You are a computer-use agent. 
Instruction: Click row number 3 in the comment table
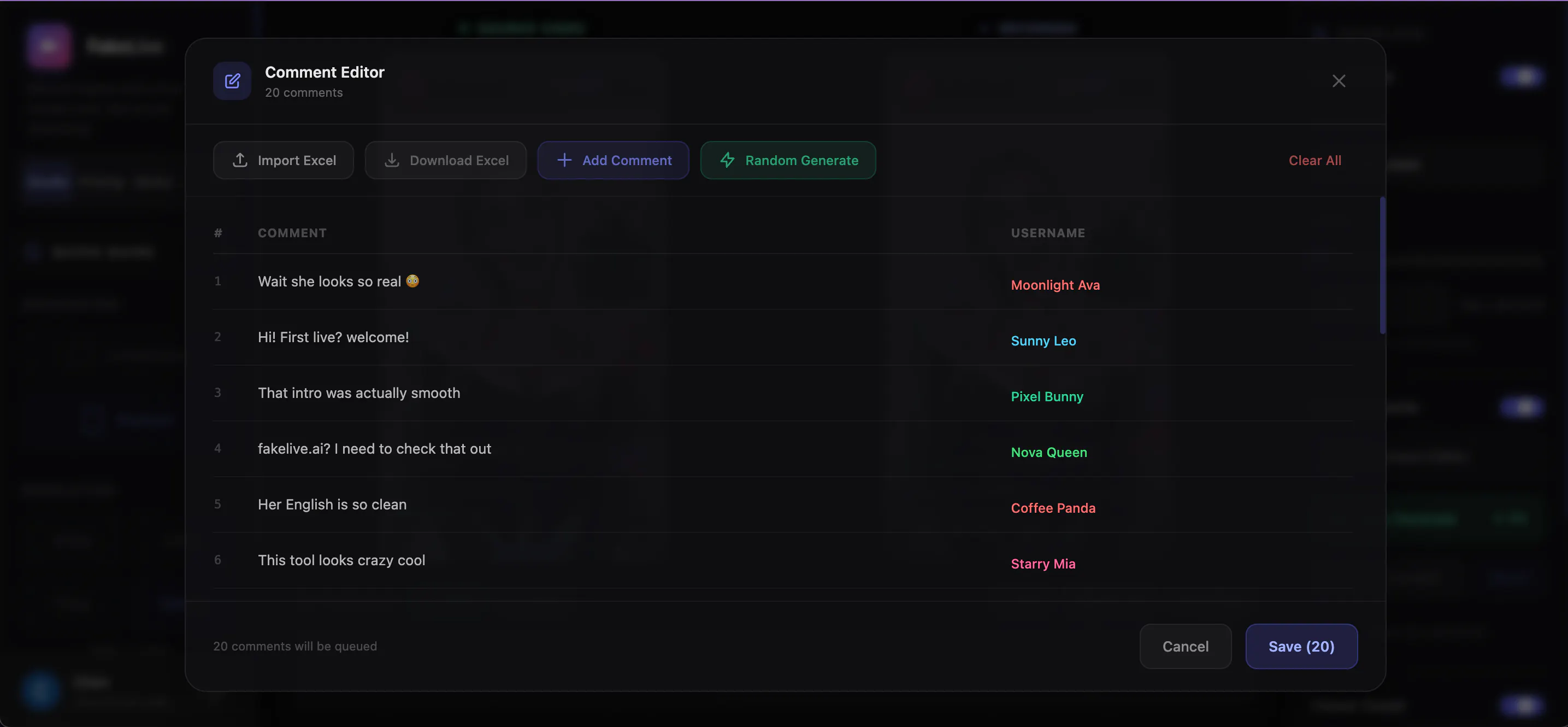point(217,392)
